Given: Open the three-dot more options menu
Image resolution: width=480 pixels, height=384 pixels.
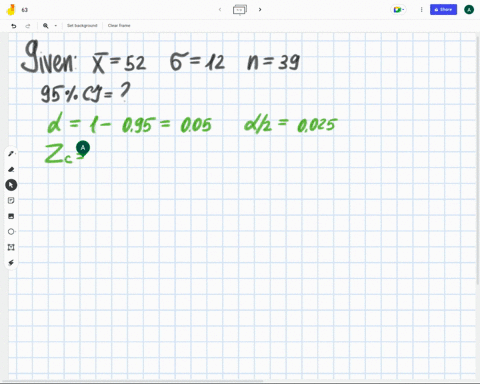Looking at the screenshot, I should pos(421,10).
